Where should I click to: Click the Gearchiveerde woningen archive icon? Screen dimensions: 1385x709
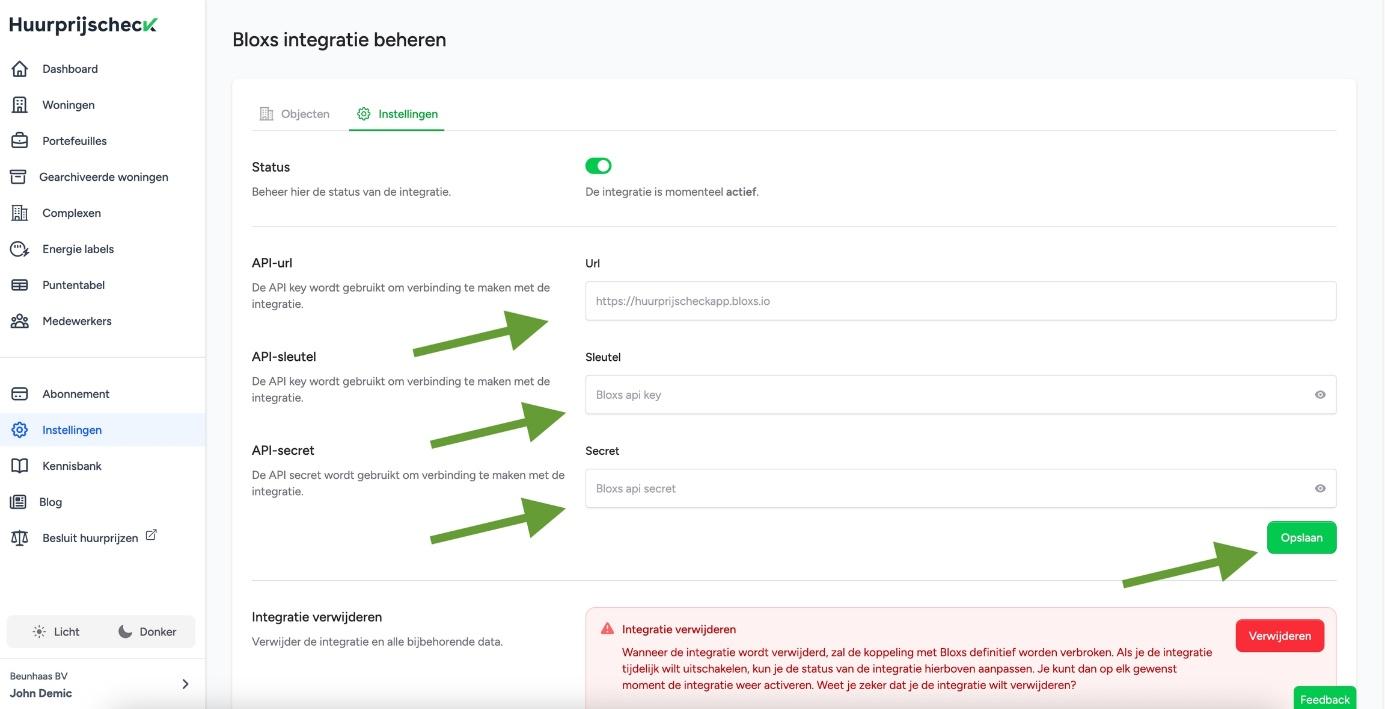point(18,177)
